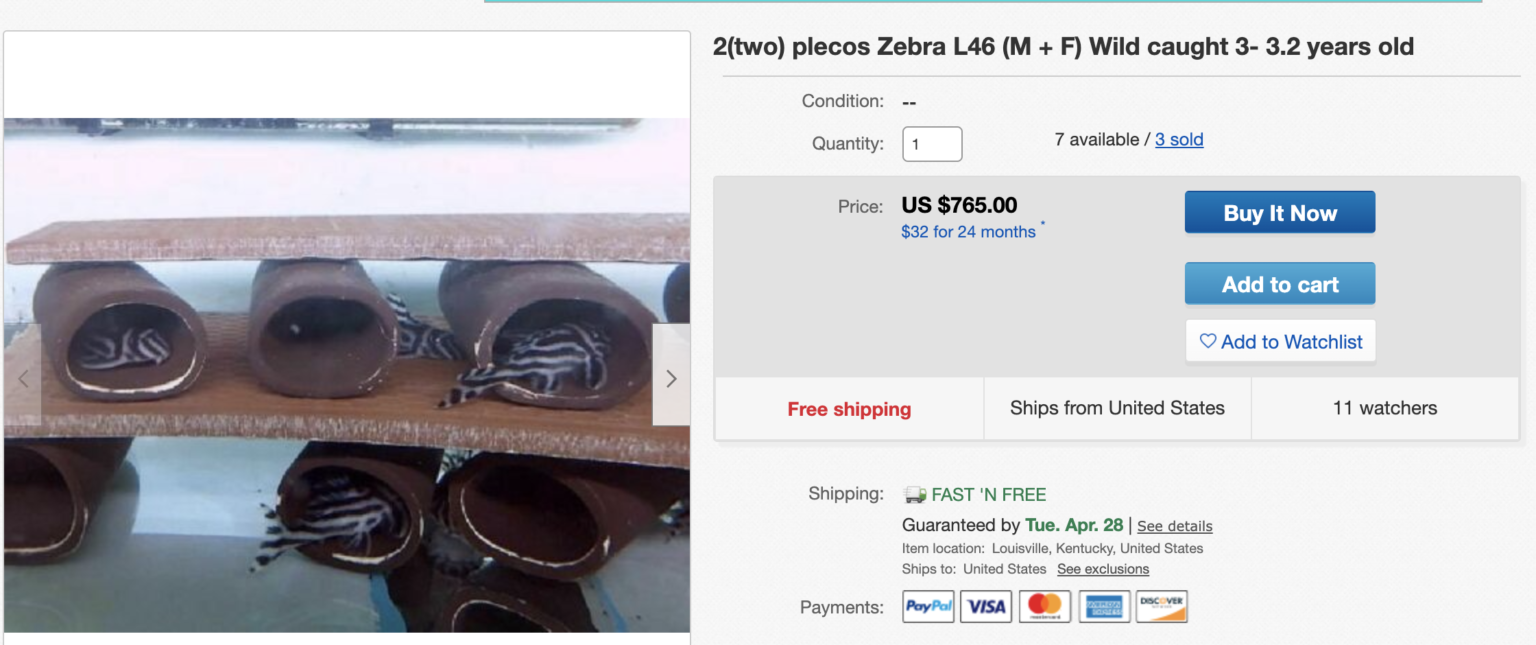Click the American Express card icon
The image size is (1536, 645).
click(x=1104, y=607)
